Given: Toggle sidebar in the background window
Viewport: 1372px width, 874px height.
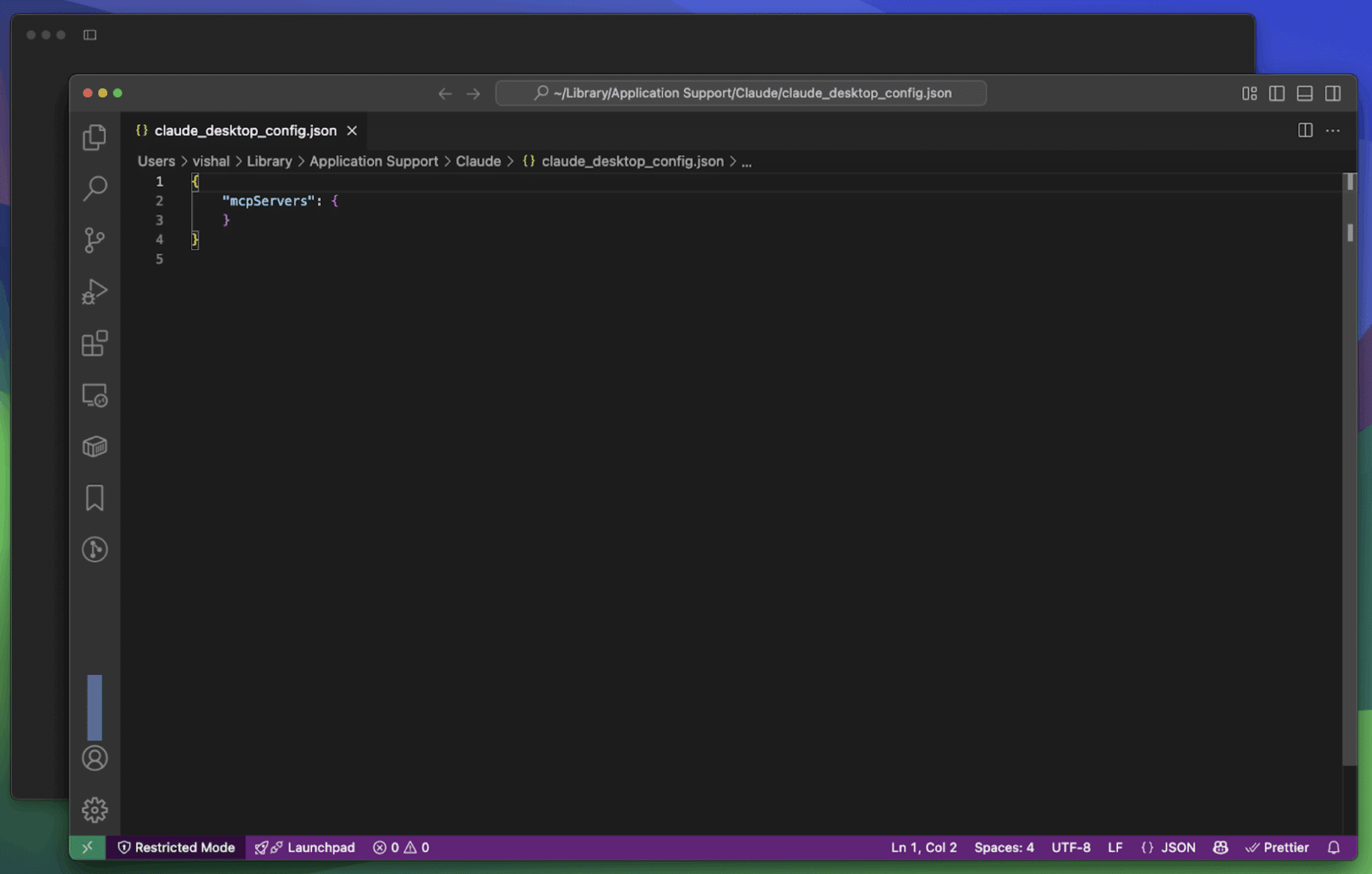Looking at the screenshot, I should [90, 34].
